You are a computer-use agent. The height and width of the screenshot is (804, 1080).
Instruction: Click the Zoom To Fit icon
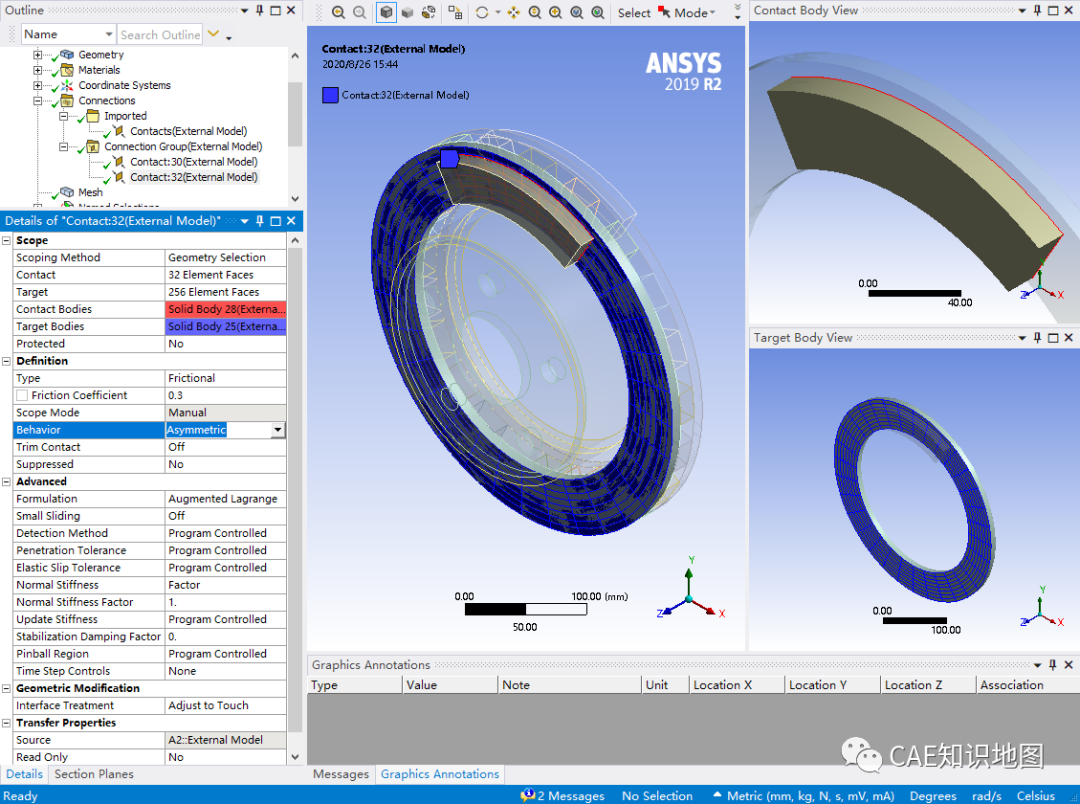point(577,12)
